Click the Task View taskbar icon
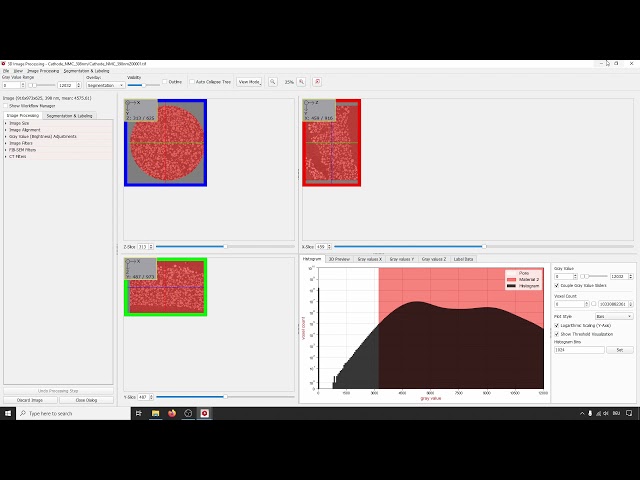640x480 pixels. 139,413
